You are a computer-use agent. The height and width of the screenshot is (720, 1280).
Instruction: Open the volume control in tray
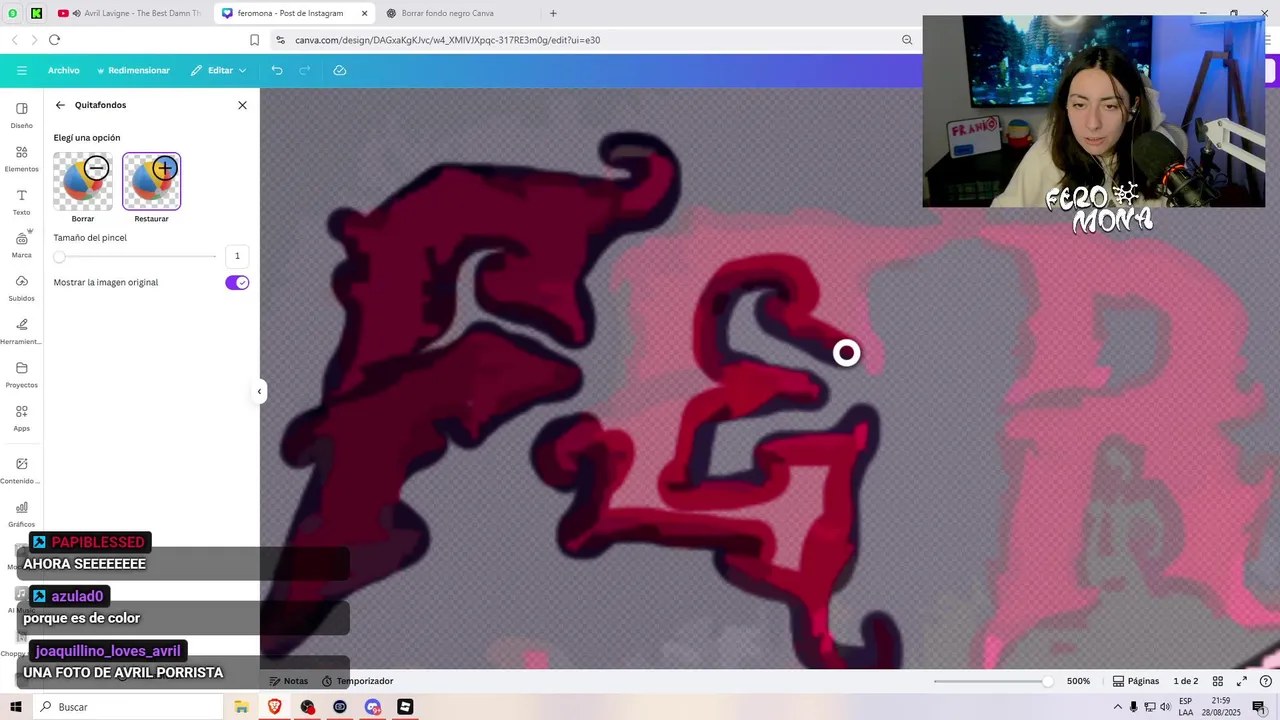tap(1165, 707)
